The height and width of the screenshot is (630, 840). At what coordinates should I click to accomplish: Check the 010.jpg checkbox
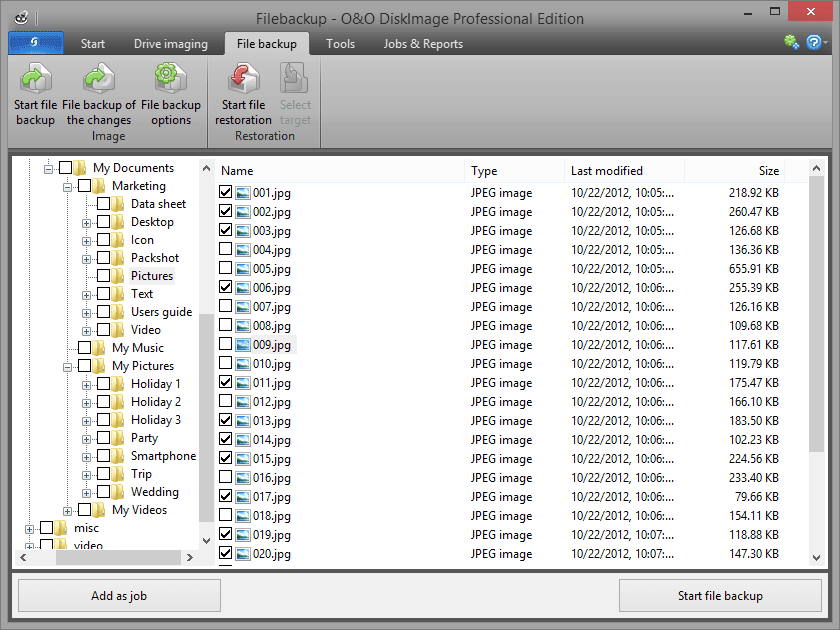click(x=226, y=363)
